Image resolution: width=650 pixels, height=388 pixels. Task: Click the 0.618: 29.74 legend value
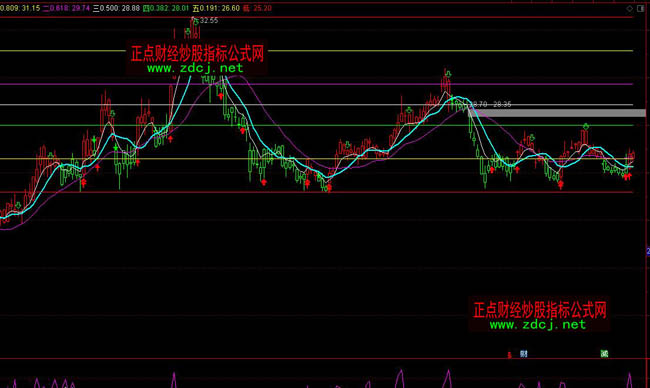(70, 8)
